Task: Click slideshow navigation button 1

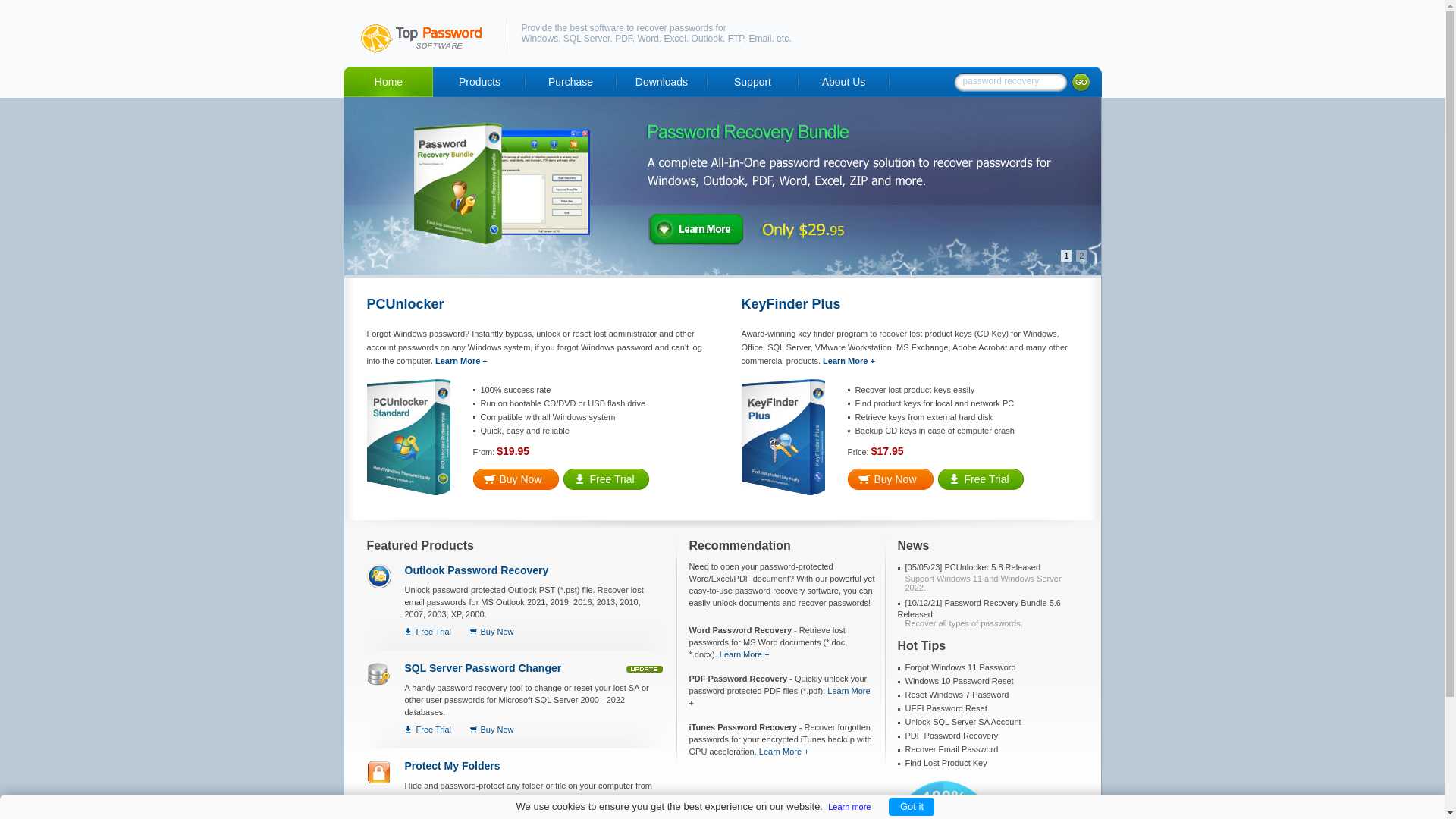Action: (1065, 255)
